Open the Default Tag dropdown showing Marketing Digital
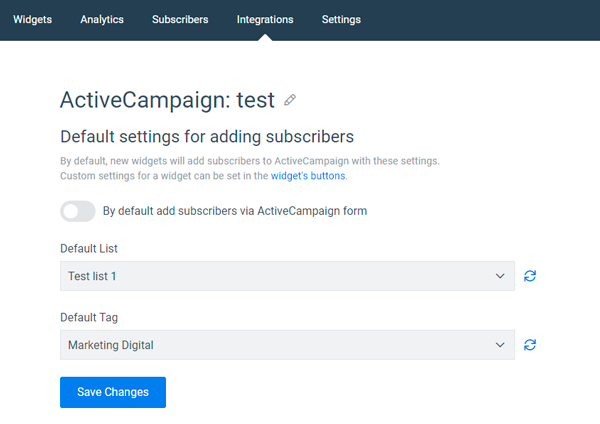Screen dimensions: 600x424 pos(287,345)
